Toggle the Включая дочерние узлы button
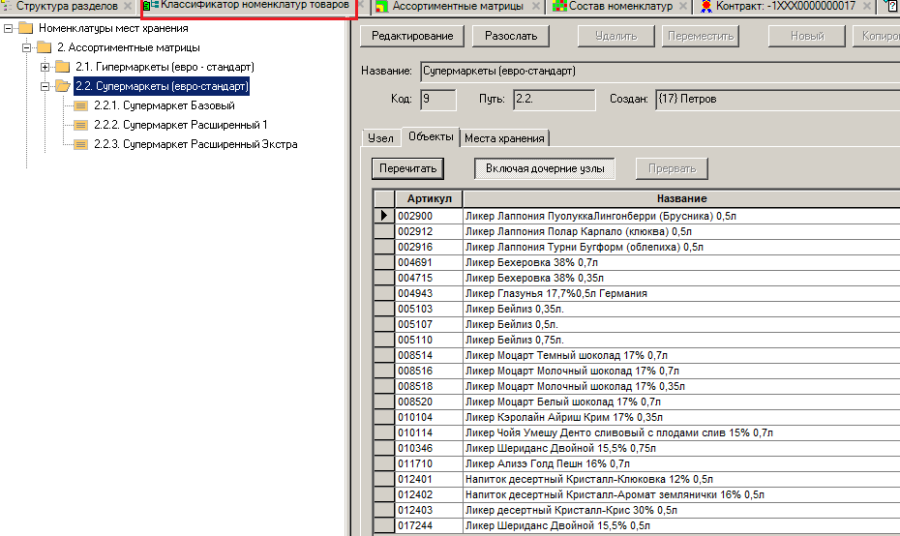This screenshot has height=536, width=900. 545,169
